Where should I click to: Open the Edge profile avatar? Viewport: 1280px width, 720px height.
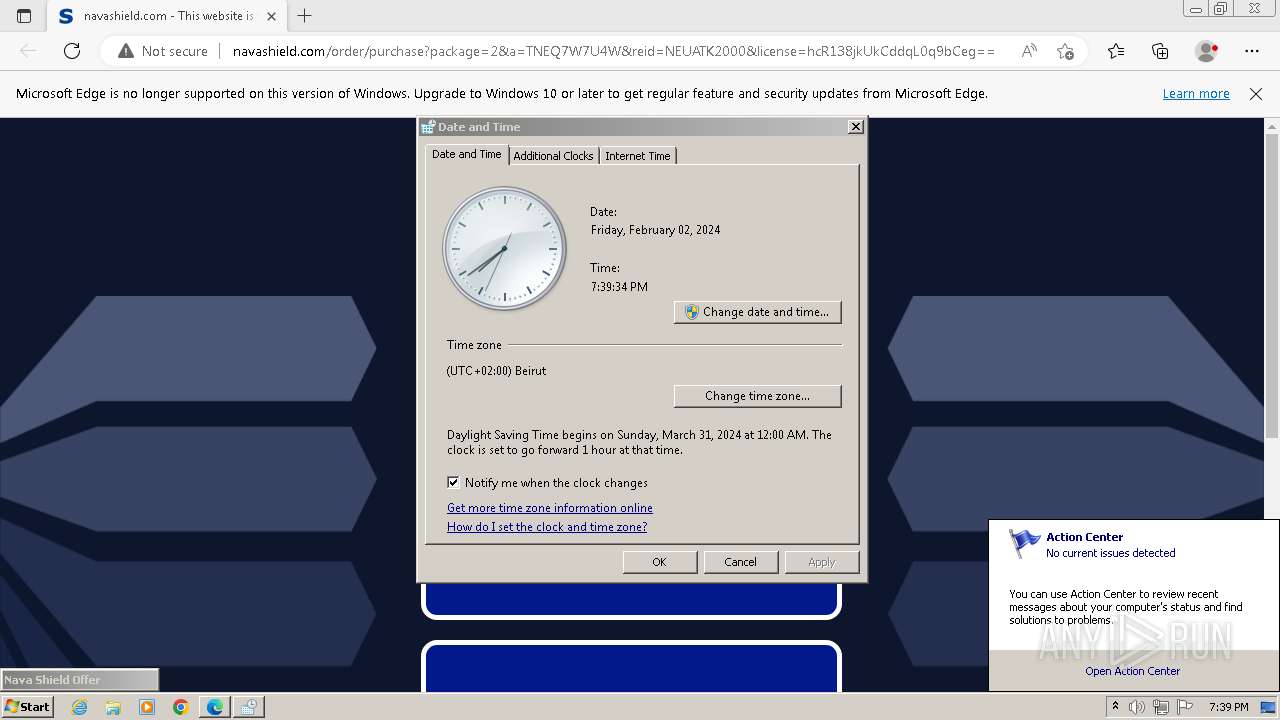coord(1206,51)
